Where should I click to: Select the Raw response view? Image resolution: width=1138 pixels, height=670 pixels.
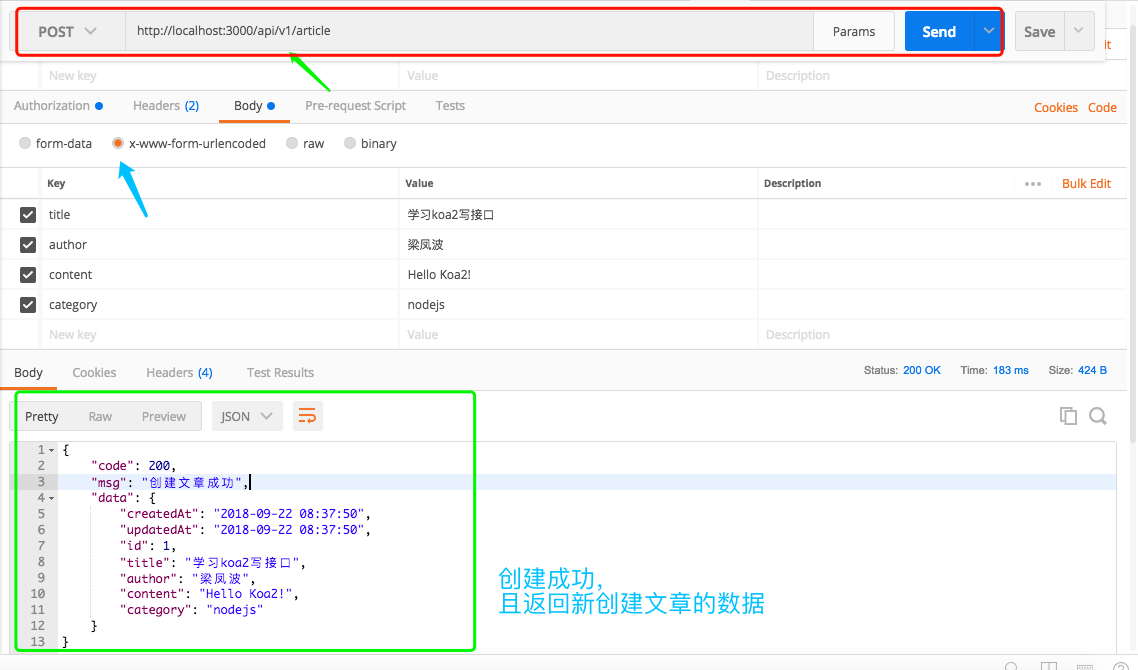point(100,416)
